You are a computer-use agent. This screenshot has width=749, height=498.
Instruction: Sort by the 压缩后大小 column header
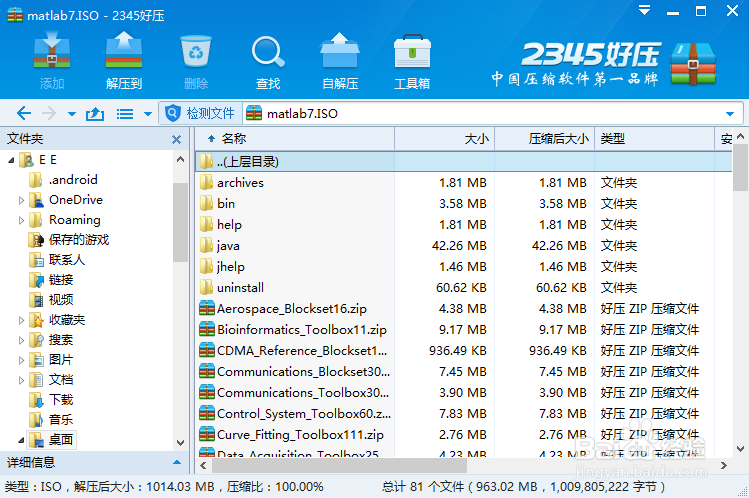point(545,139)
